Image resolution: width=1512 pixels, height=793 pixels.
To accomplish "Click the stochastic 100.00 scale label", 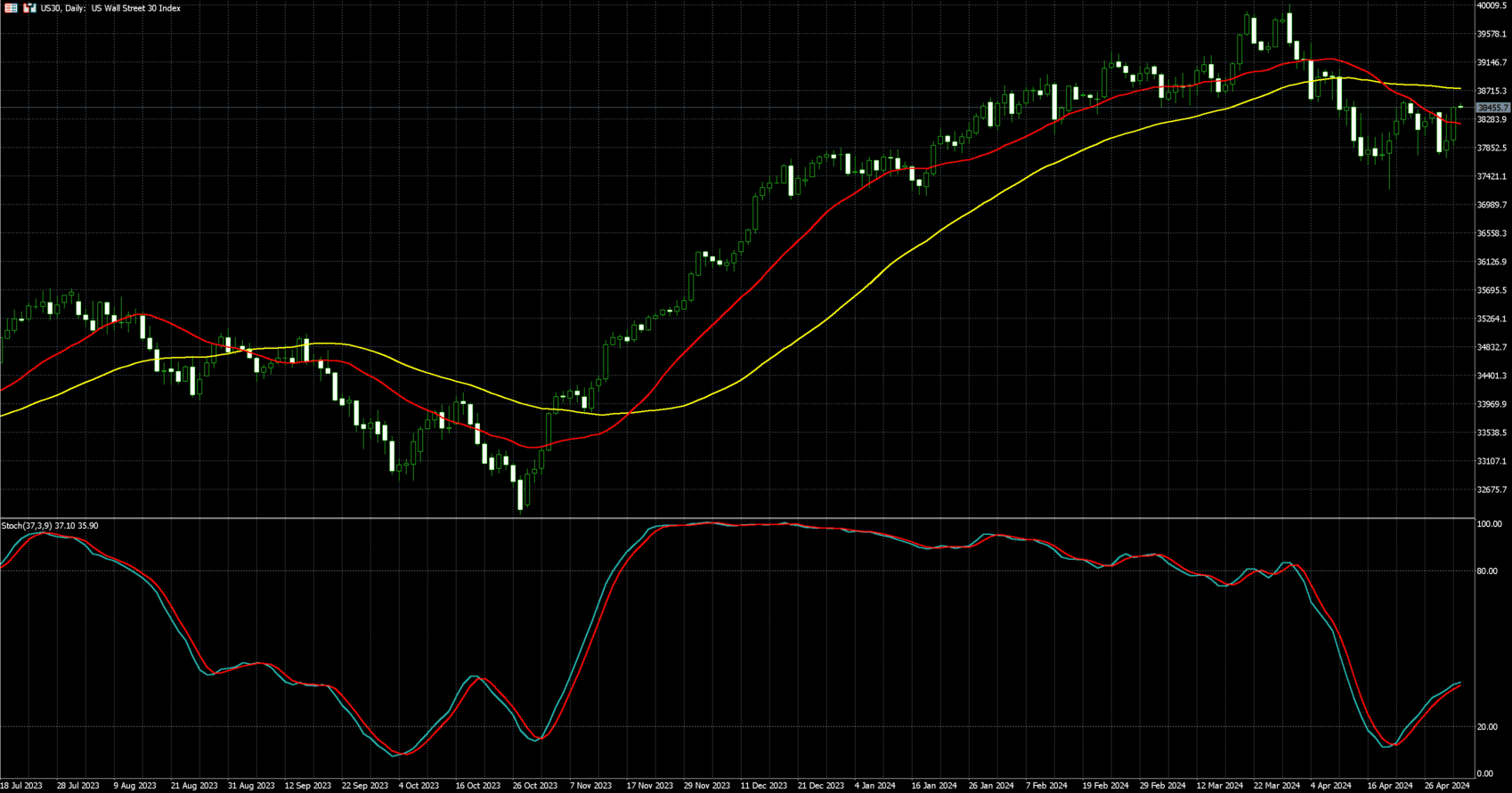I will point(1489,524).
